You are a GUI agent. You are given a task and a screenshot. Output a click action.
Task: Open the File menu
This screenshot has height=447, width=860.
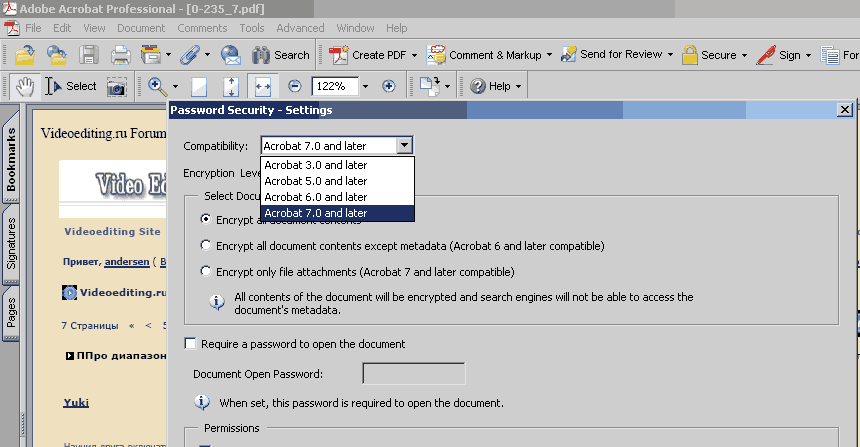pyautogui.click(x=33, y=28)
